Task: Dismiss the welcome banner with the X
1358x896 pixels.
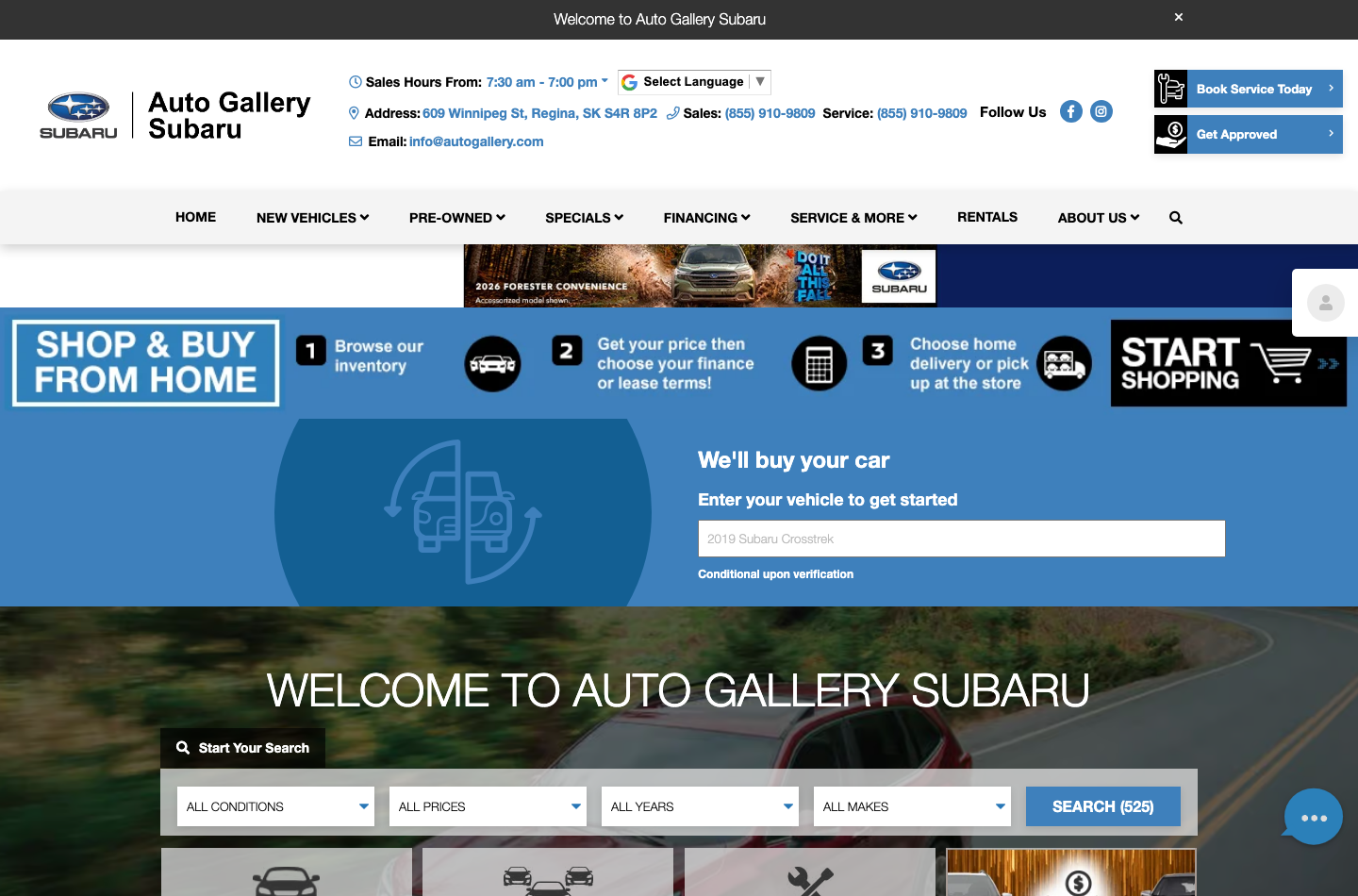Action: pos(1179,17)
